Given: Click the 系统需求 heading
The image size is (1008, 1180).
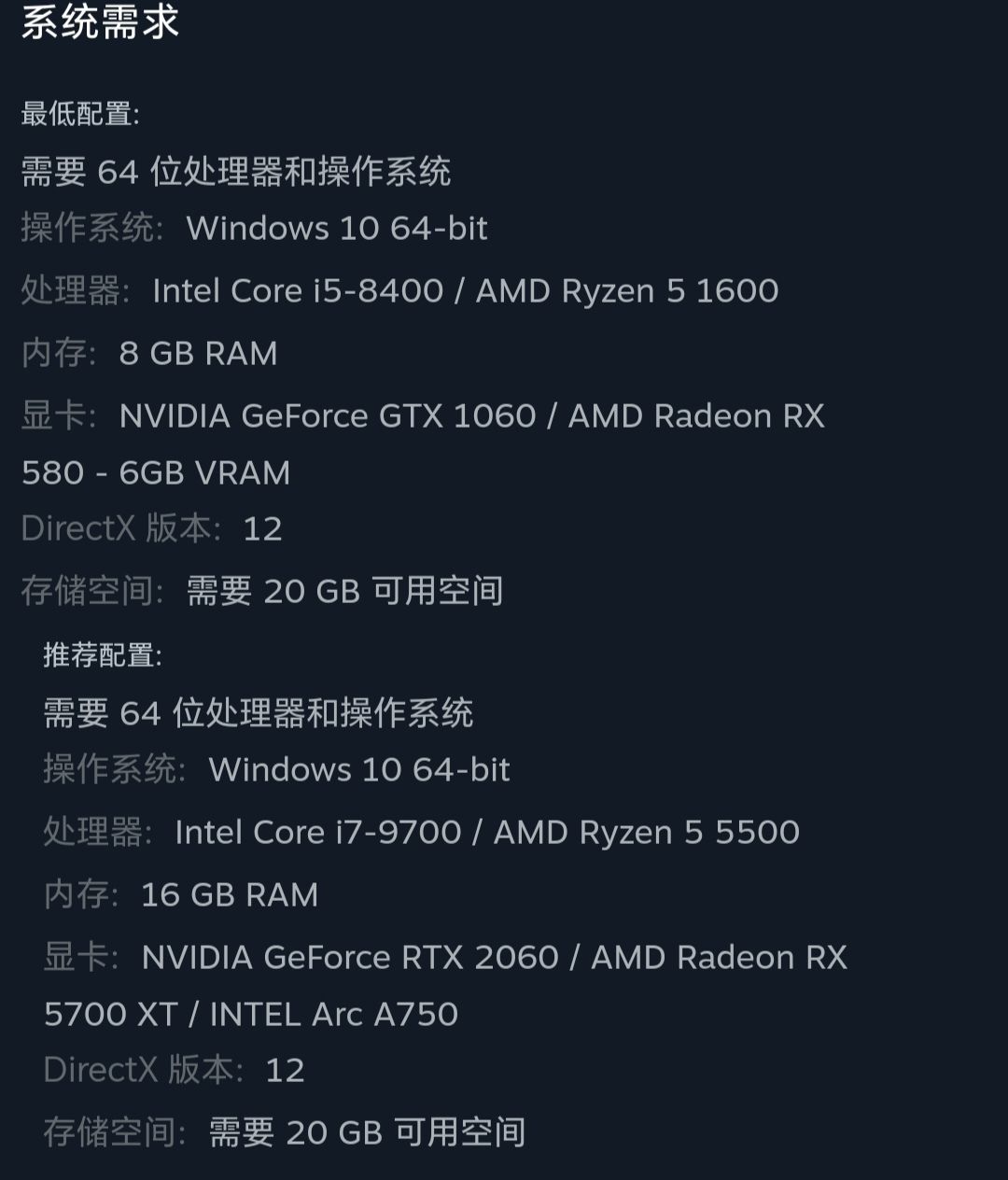Looking at the screenshot, I should pos(100,22).
